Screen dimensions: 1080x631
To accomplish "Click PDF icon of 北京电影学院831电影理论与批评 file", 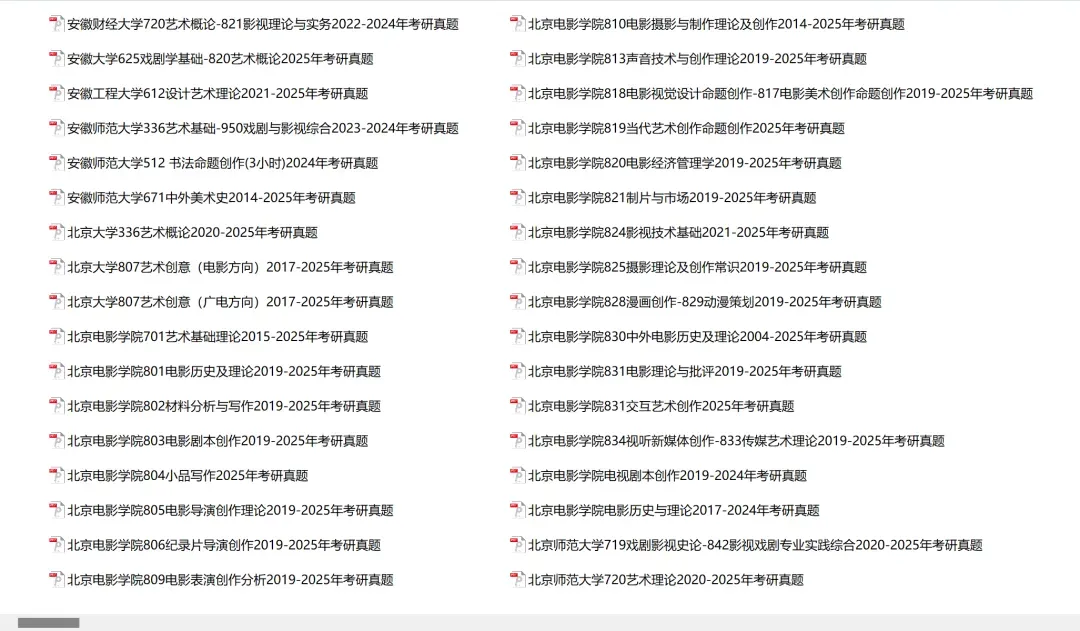I will [517, 371].
